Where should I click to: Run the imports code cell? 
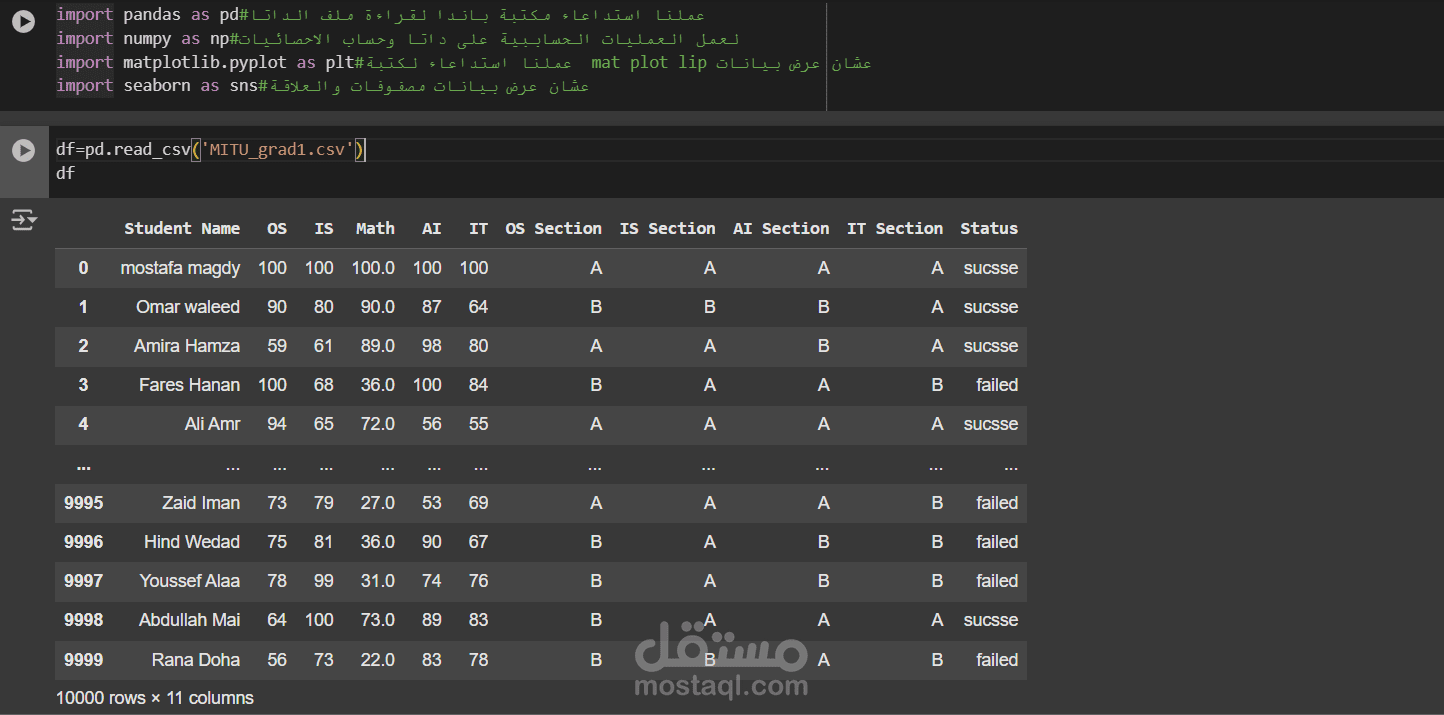(x=23, y=21)
